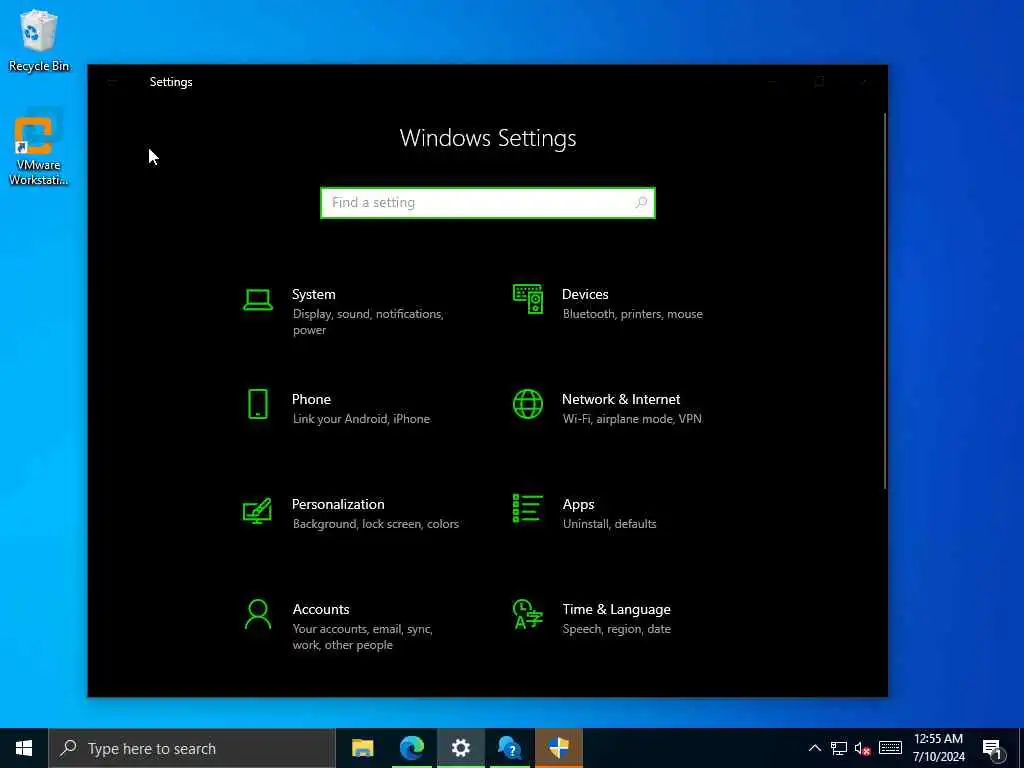Click the muted volume tray icon
The width and height of the screenshot is (1024, 768).
(x=863, y=748)
